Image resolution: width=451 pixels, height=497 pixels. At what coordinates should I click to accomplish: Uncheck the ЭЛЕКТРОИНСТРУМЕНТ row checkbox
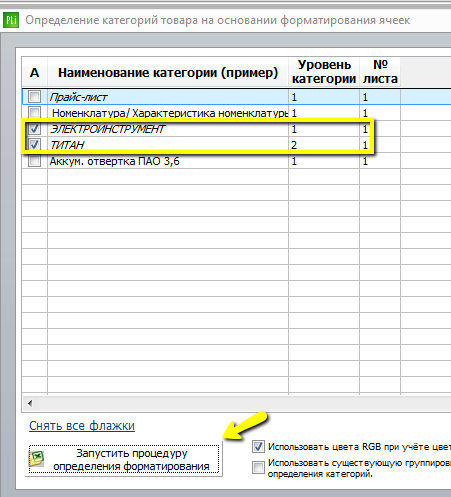click(35, 128)
